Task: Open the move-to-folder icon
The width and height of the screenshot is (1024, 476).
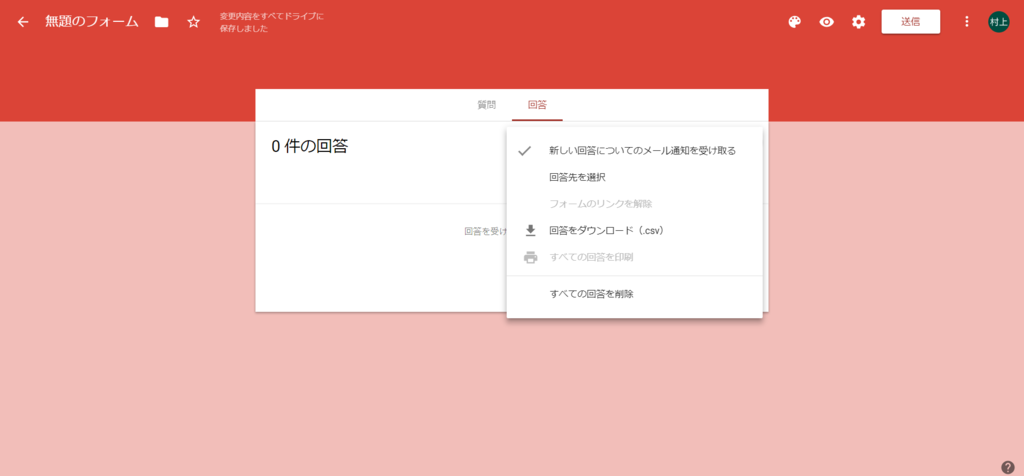Action: [x=161, y=22]
